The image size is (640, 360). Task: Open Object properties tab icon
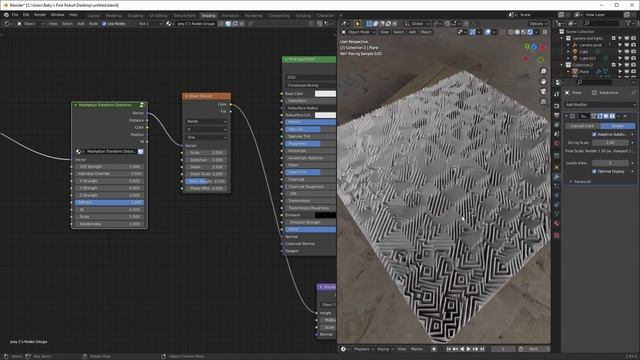click(x=557, y=167)
